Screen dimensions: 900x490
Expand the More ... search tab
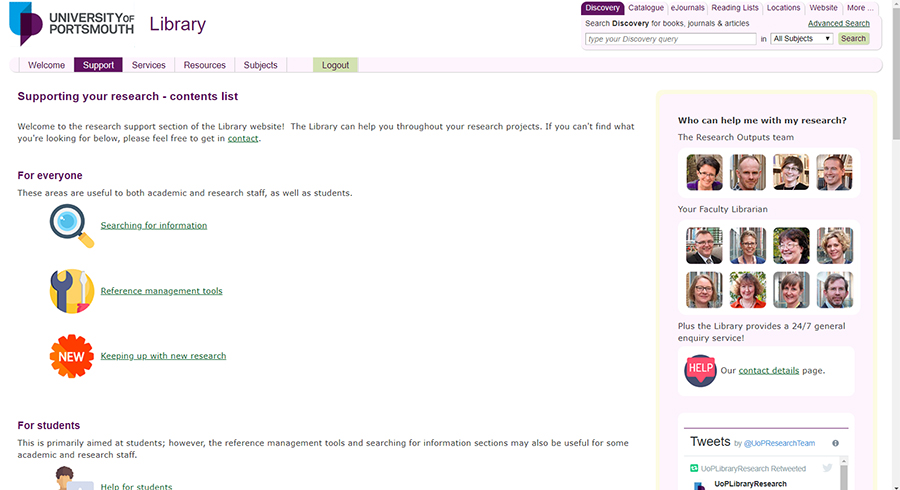coord(860,8)
